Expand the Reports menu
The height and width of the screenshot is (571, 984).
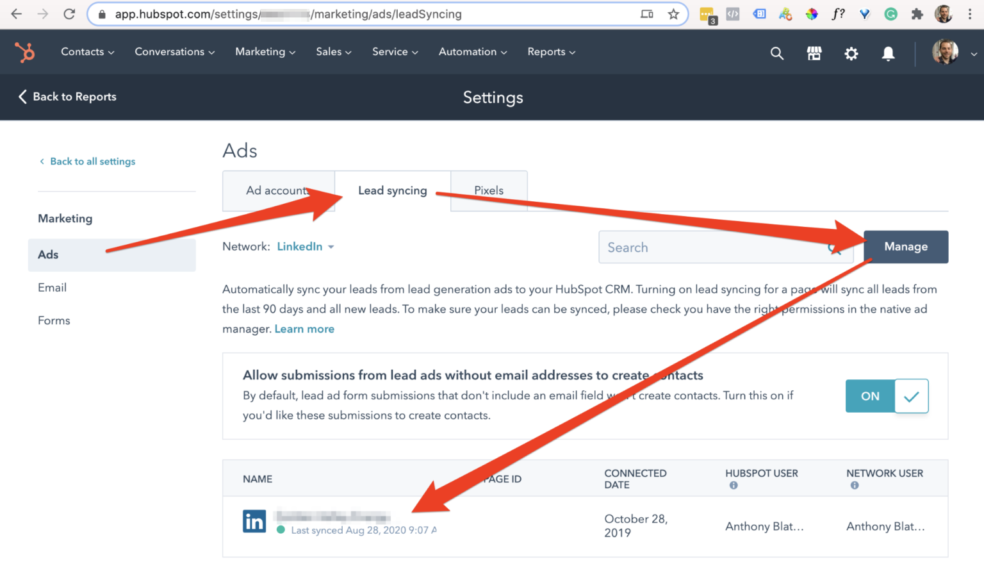(x=551, y=52)
